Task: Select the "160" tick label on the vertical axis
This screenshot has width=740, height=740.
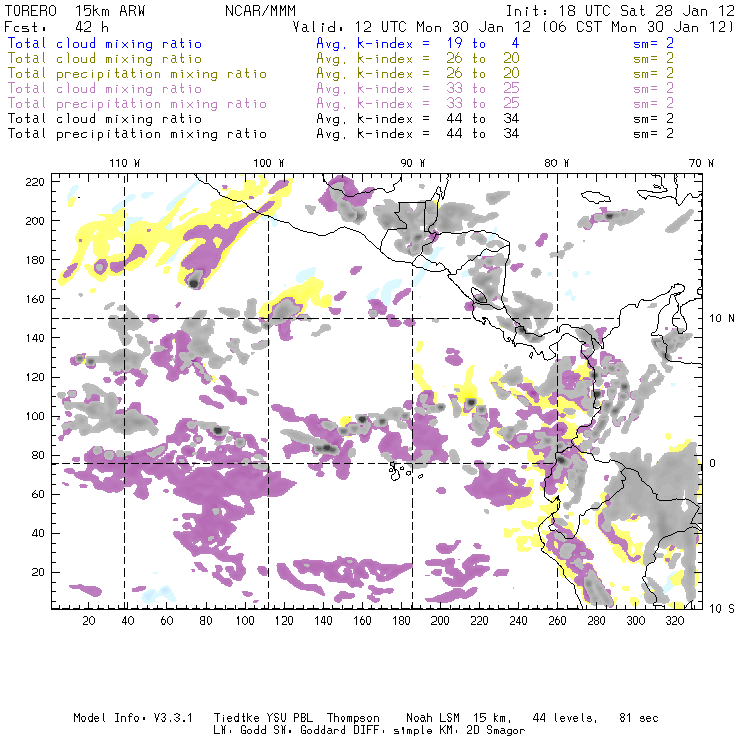Action: [35, 299]
